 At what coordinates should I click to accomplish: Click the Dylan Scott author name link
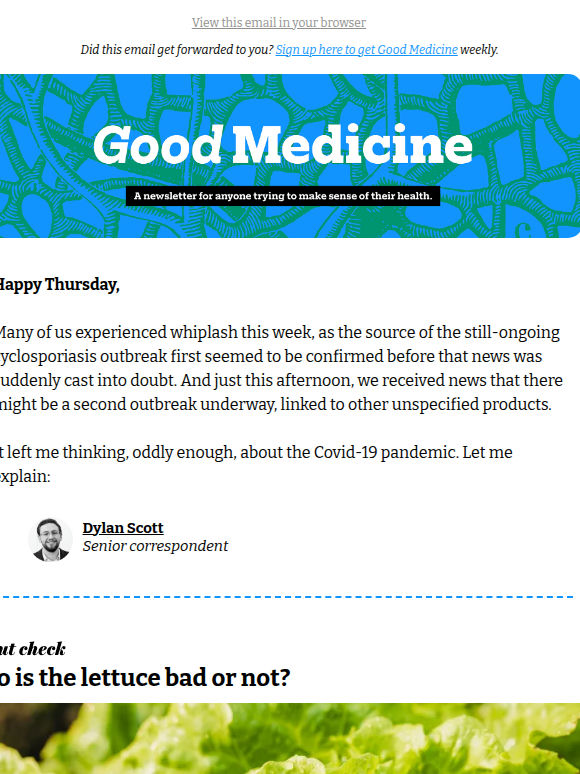123,528
